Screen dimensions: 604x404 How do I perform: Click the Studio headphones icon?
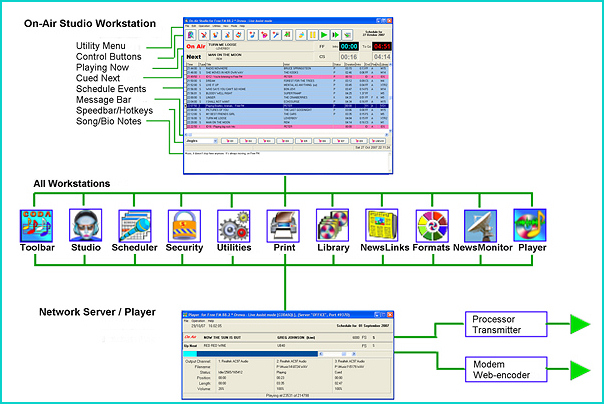85,224
